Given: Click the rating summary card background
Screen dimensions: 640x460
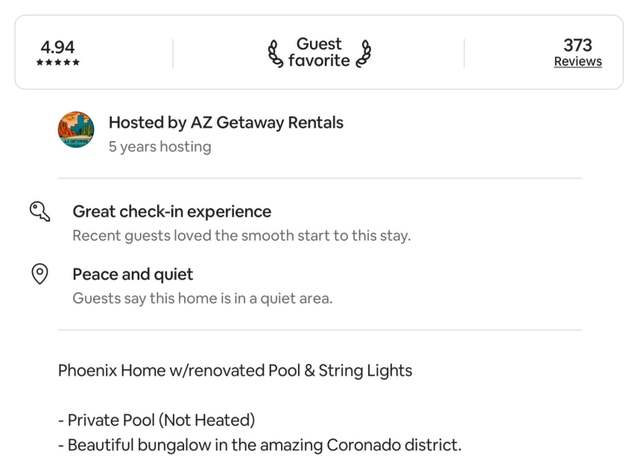Looking at the screenshot, I should point(319,52).
